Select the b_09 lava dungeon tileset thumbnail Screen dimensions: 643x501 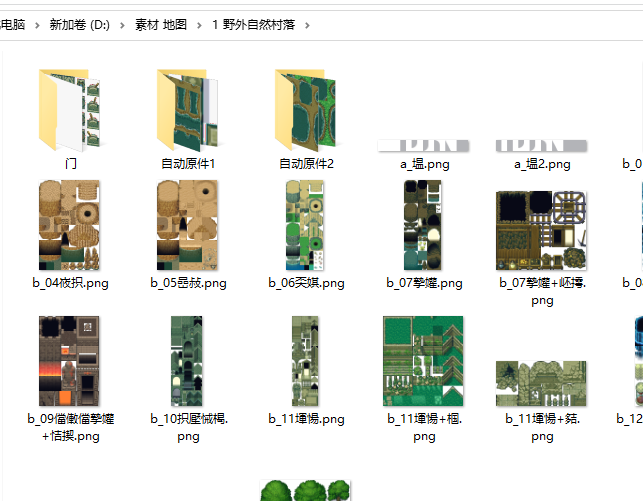tap(69, 361)
